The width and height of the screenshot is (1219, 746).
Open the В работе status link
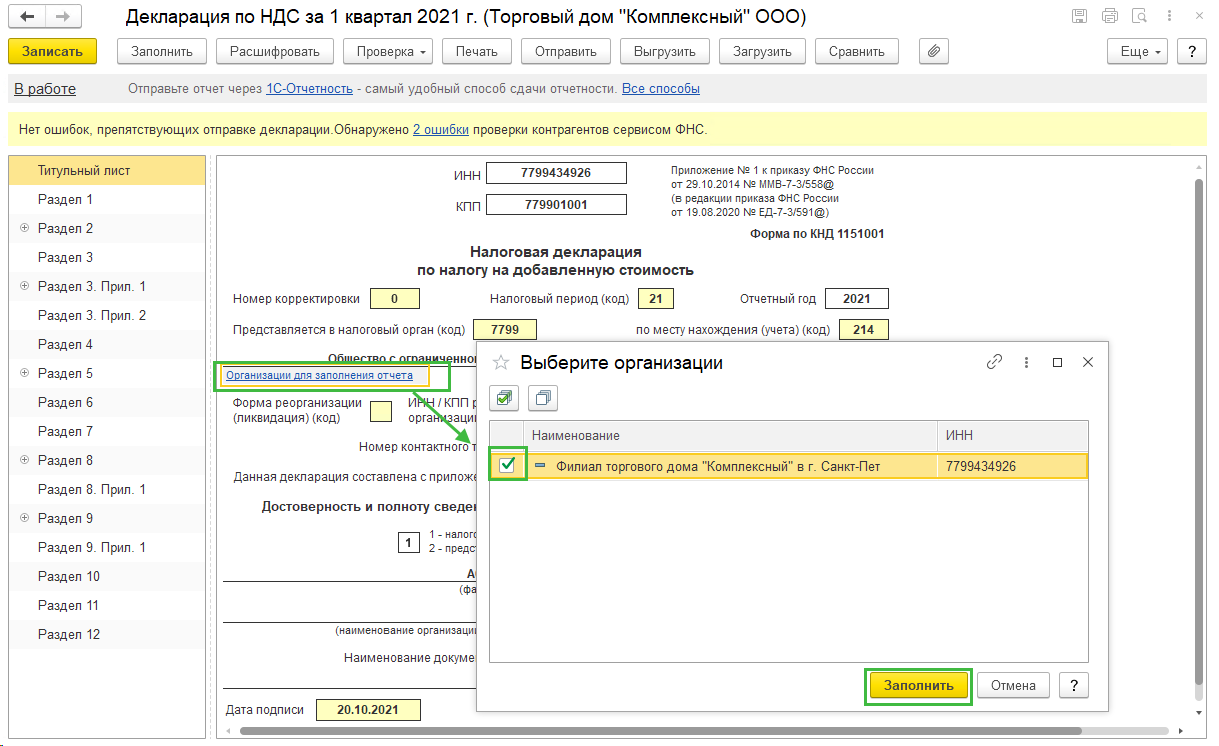[x=45, y=89]
